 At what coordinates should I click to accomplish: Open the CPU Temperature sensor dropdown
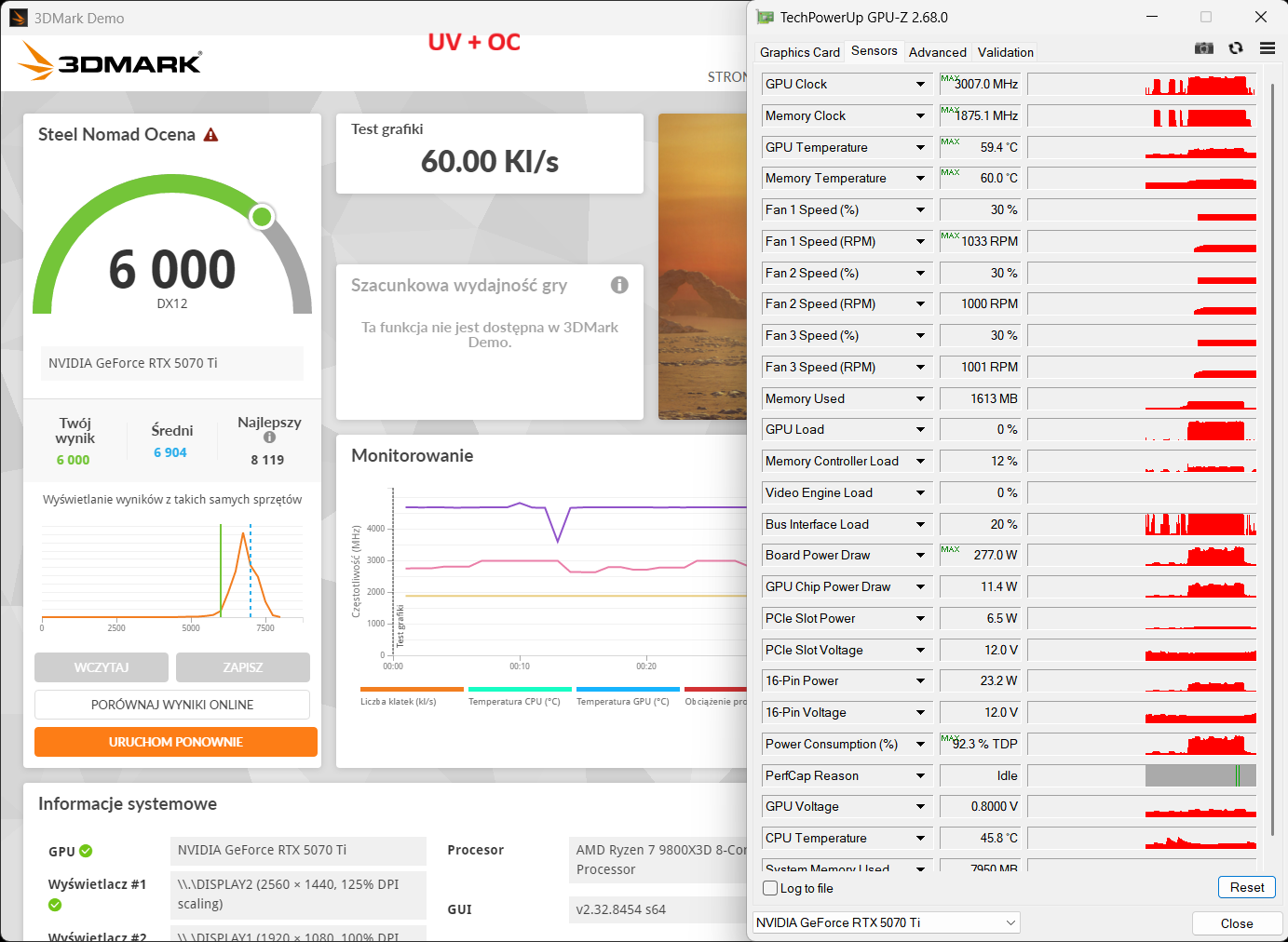920,838
